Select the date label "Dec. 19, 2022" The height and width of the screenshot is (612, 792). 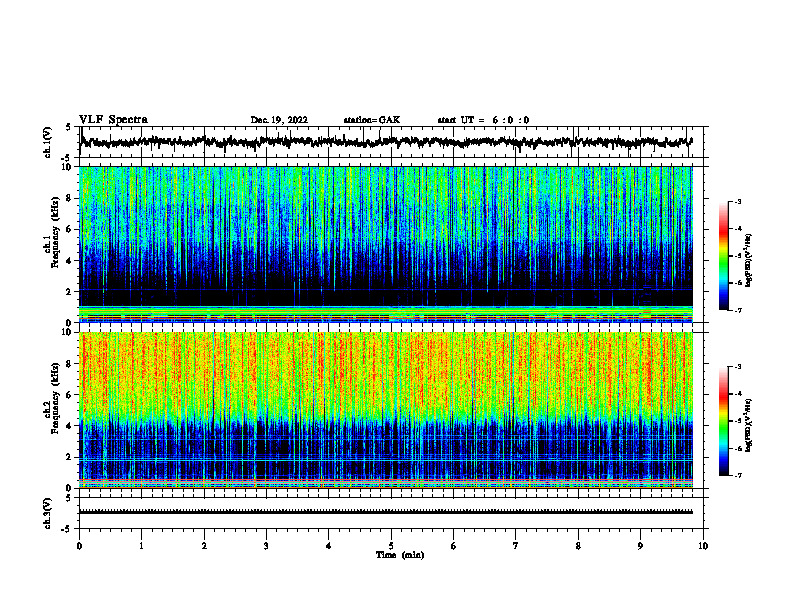pyautogui.click(x=279, y=120)
